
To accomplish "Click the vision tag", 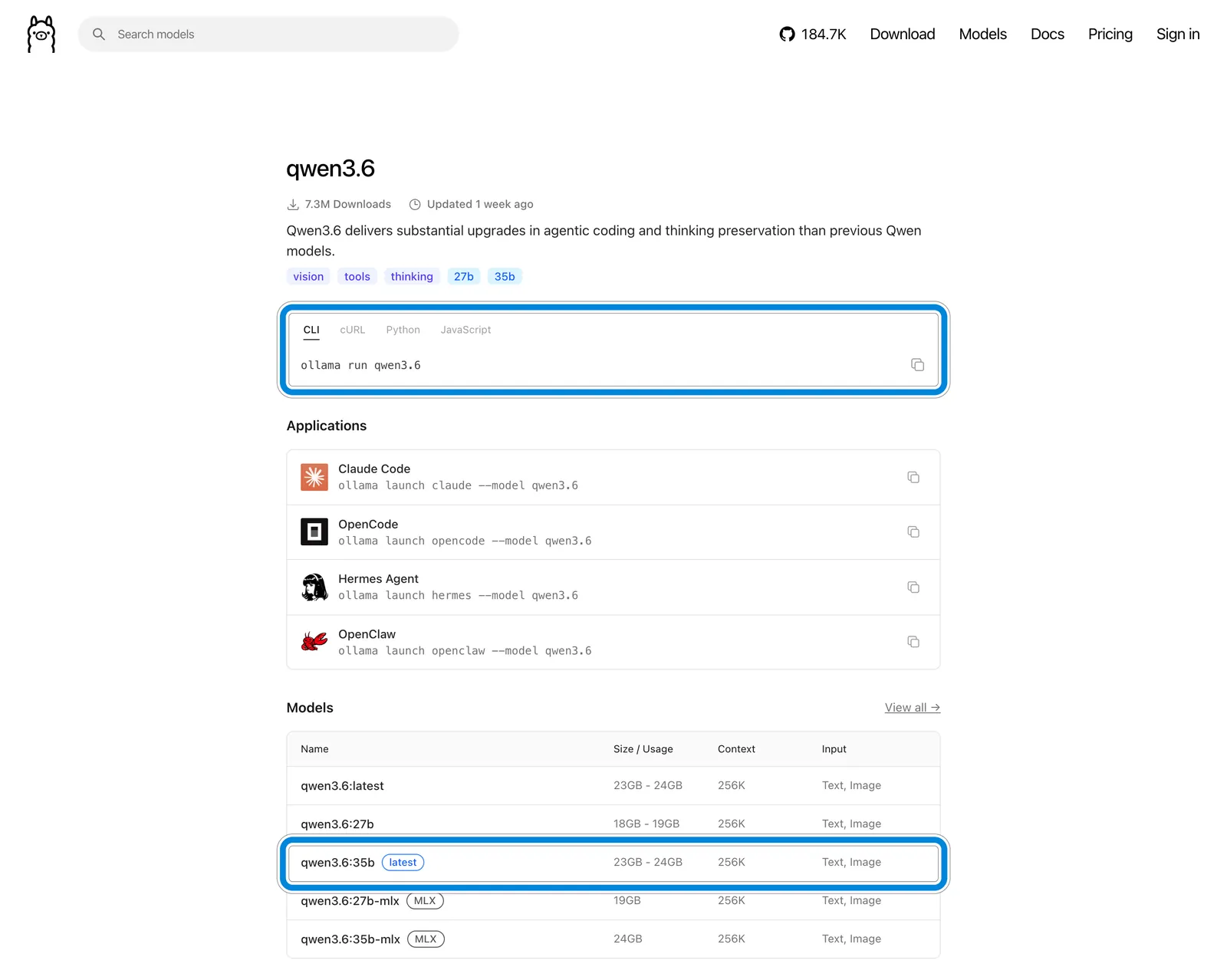I will (308, 277).
